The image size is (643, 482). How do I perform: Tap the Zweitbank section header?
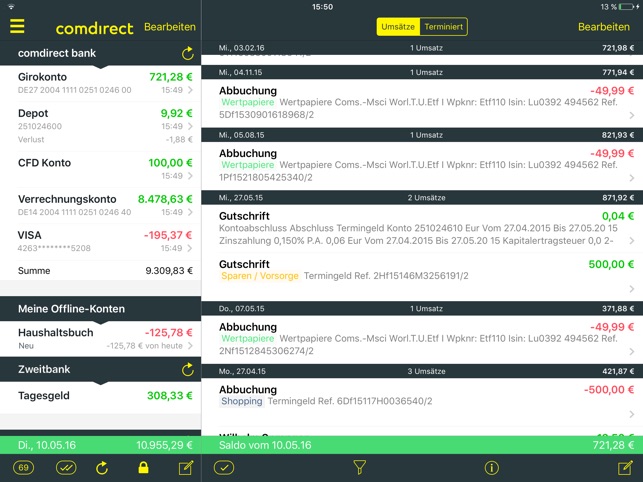pyautogui.click(x=100, y=369)
